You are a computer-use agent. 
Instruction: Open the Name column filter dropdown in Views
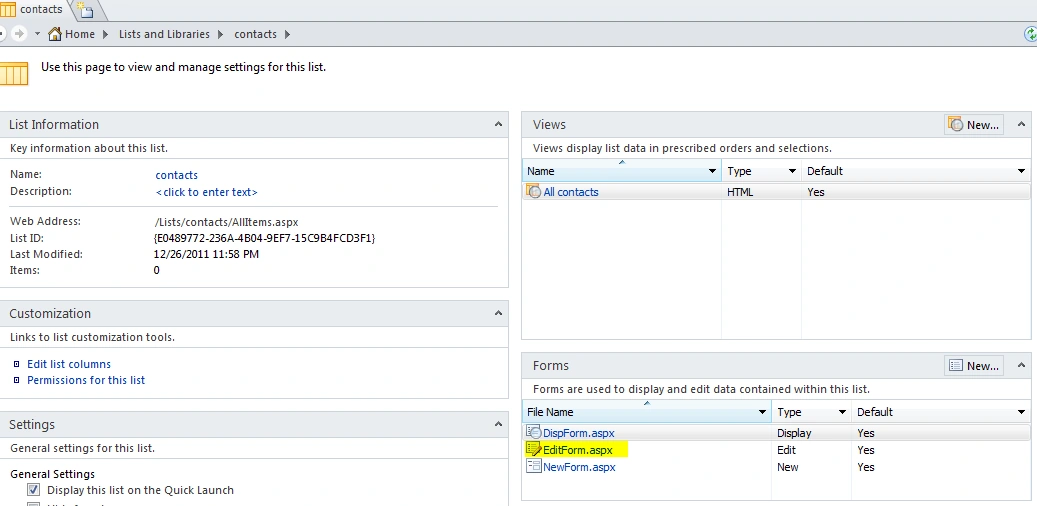(712, 171)
